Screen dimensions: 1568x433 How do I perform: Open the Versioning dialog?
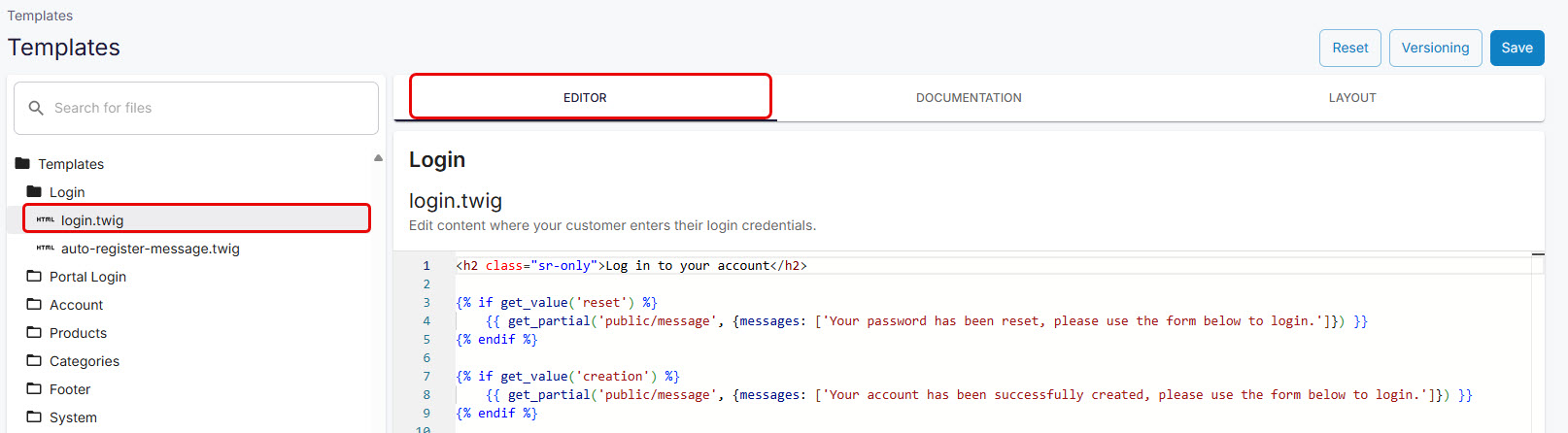coord(1435,48)
